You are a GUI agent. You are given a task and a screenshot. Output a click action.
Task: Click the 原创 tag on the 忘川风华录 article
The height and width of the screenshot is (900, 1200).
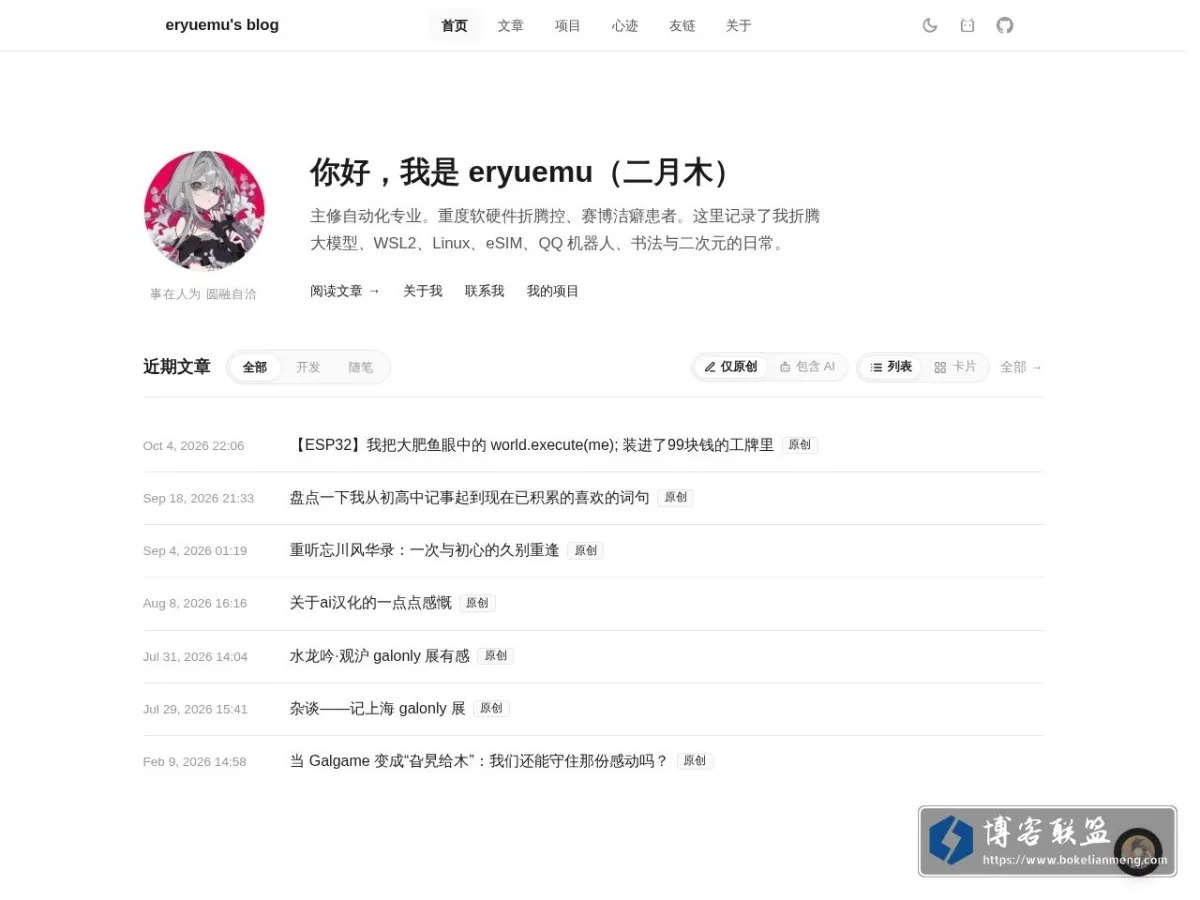585,551
